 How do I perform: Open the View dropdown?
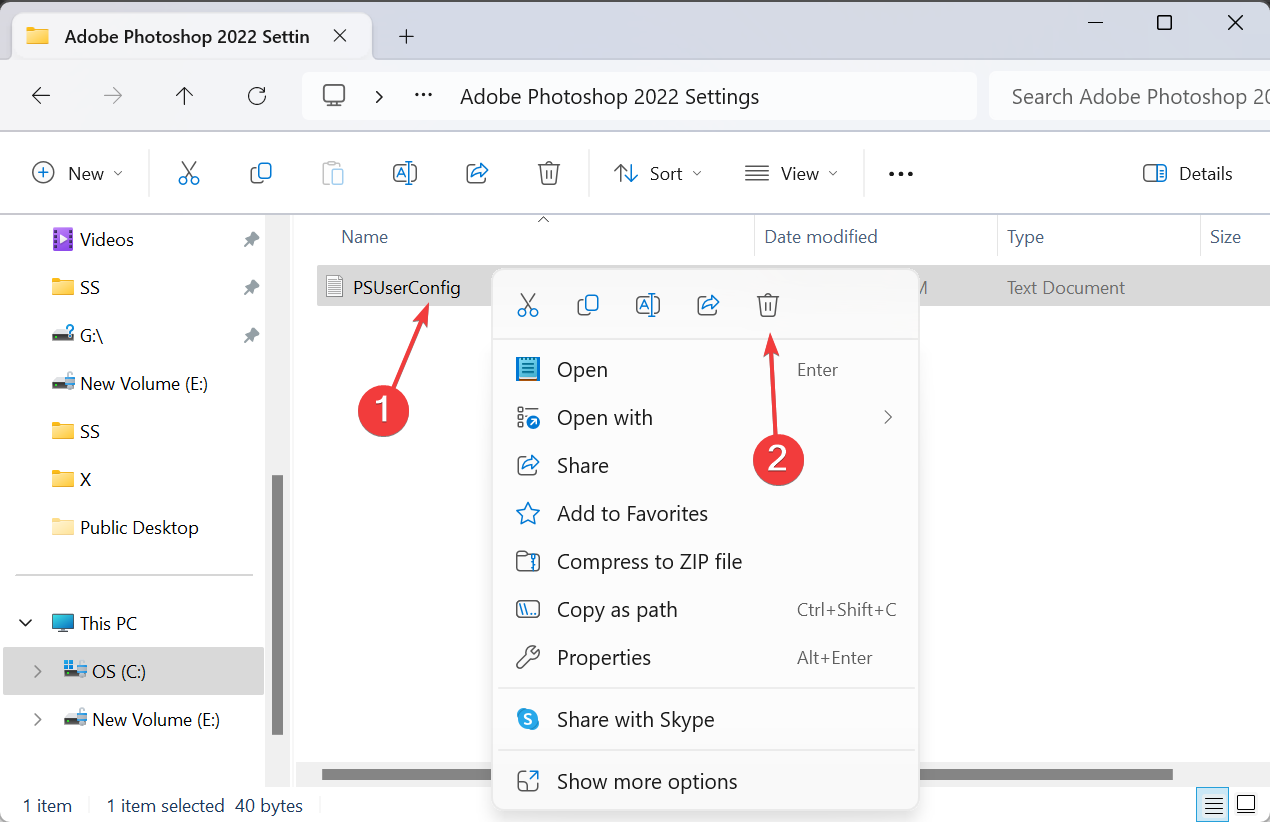[x=791, y=173]
